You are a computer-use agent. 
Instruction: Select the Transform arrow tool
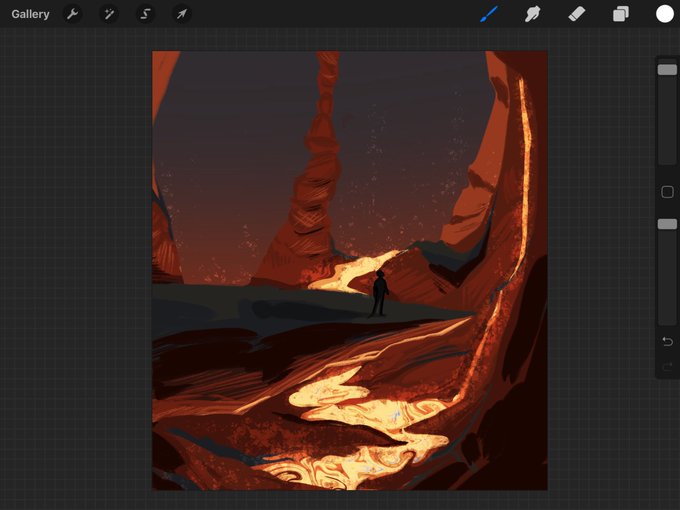point(182,14)
